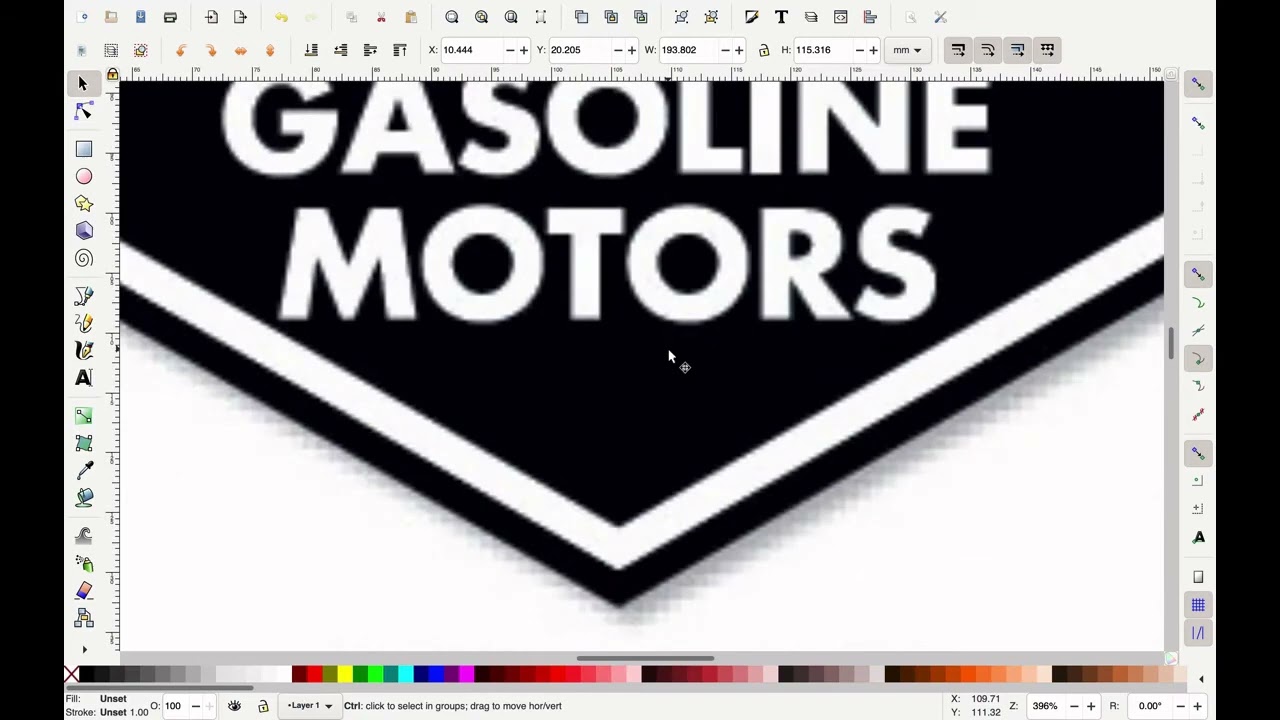Select the Spray tool
This screenshot has width=1280, height=720.
[83, 563]
